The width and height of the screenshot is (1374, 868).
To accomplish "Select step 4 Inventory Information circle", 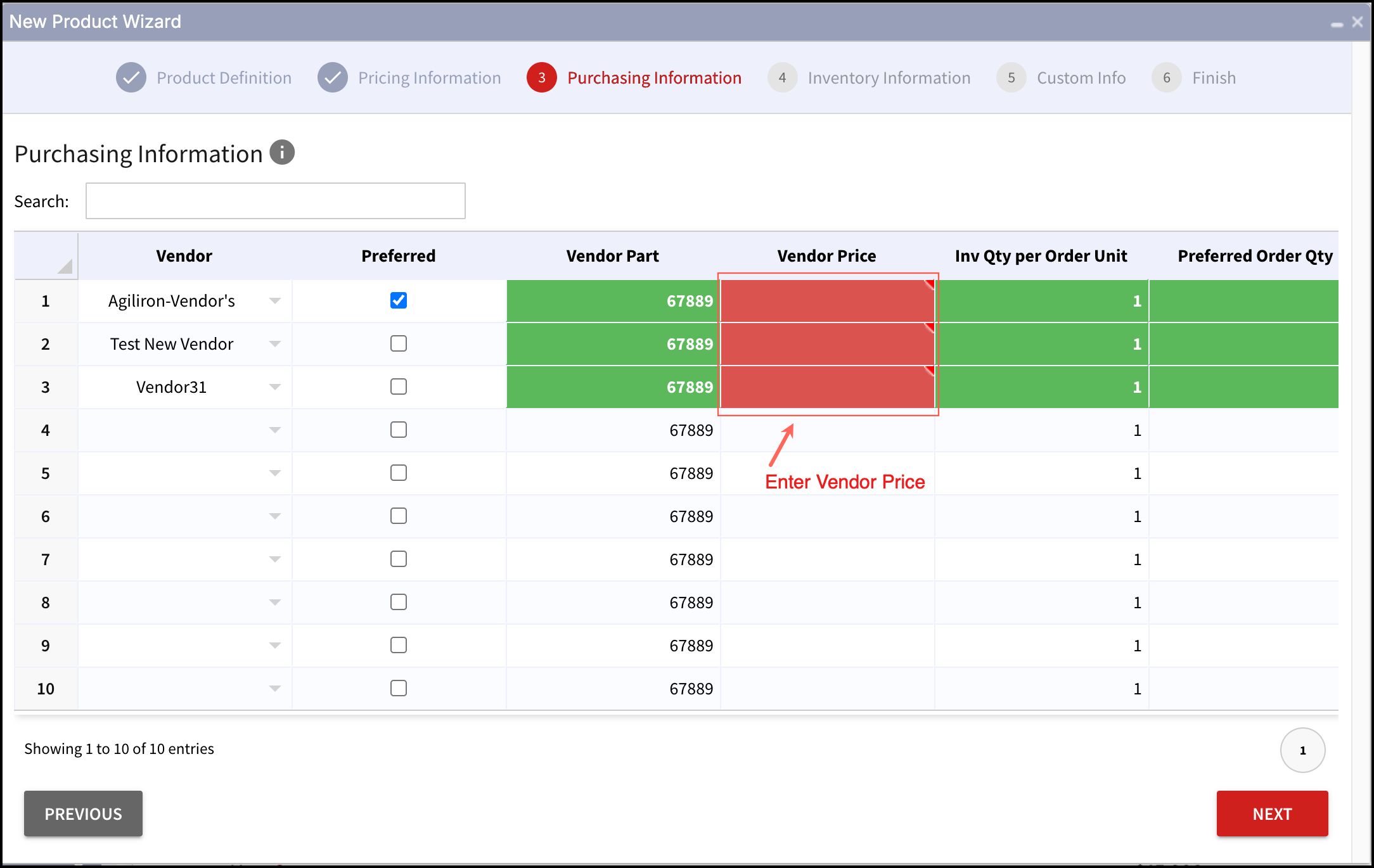I will [x=783, y=78].
